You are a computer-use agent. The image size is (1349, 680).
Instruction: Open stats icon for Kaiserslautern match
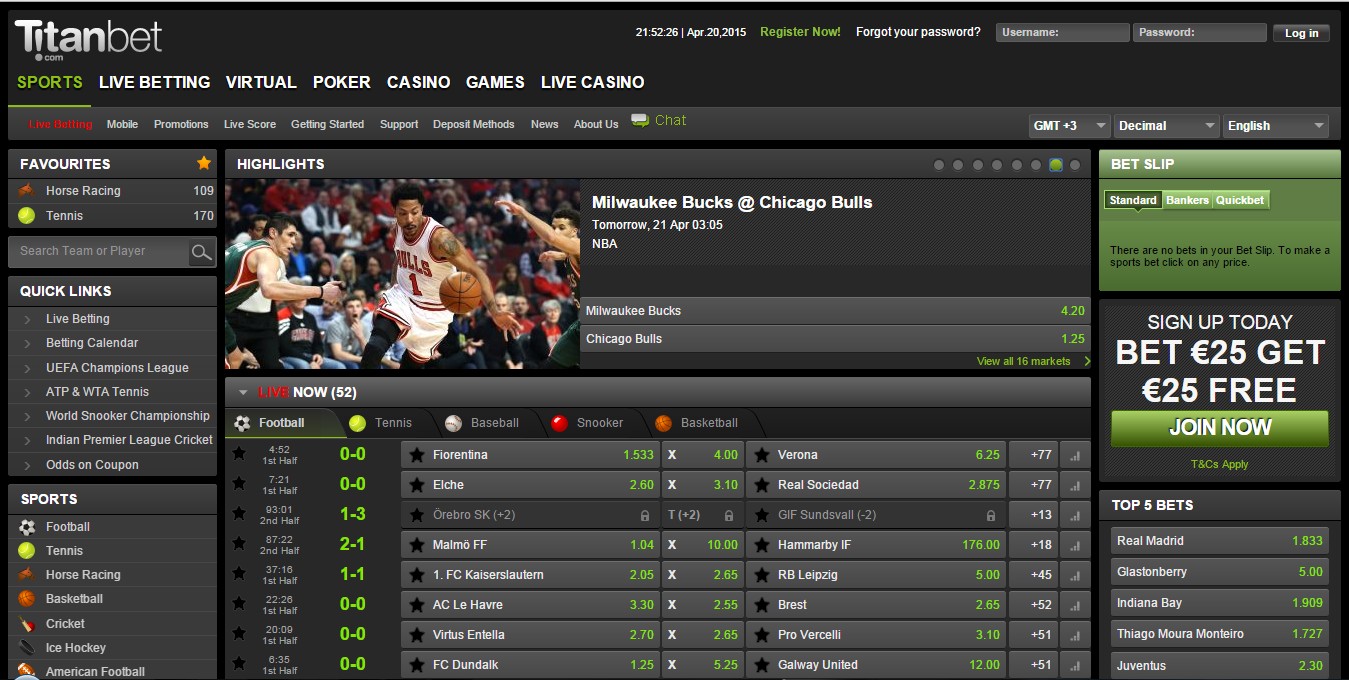(x=1075, y=575)
